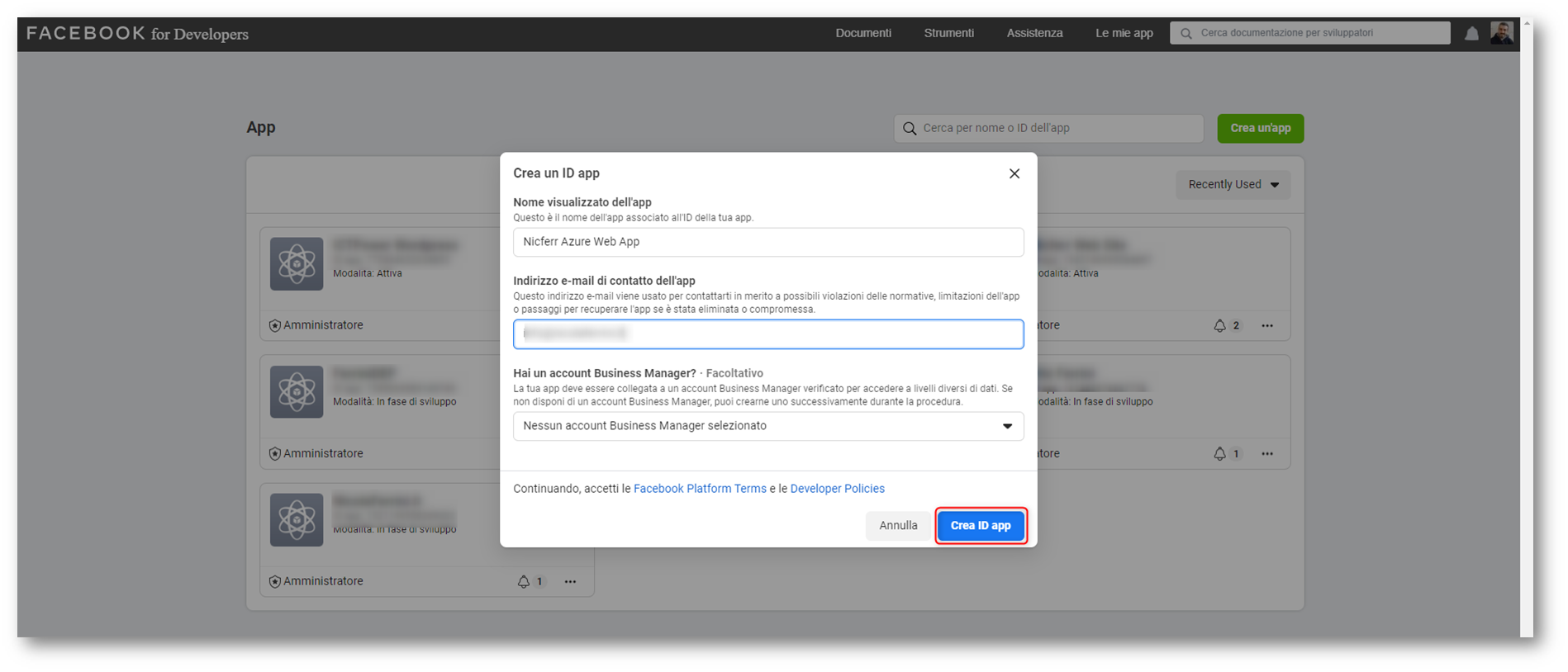
Task: Click the 'Crea un ID app' dialog title
Action: [x=556, y=173]
